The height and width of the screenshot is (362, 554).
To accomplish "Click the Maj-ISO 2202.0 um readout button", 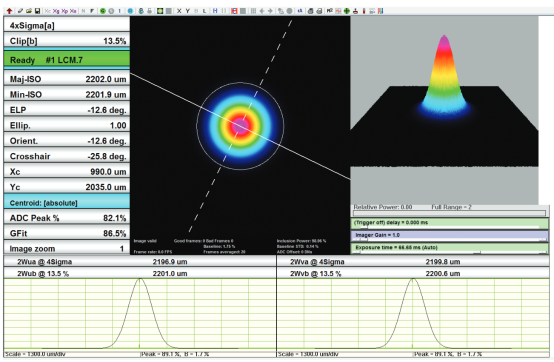I will tap(67, 79).
